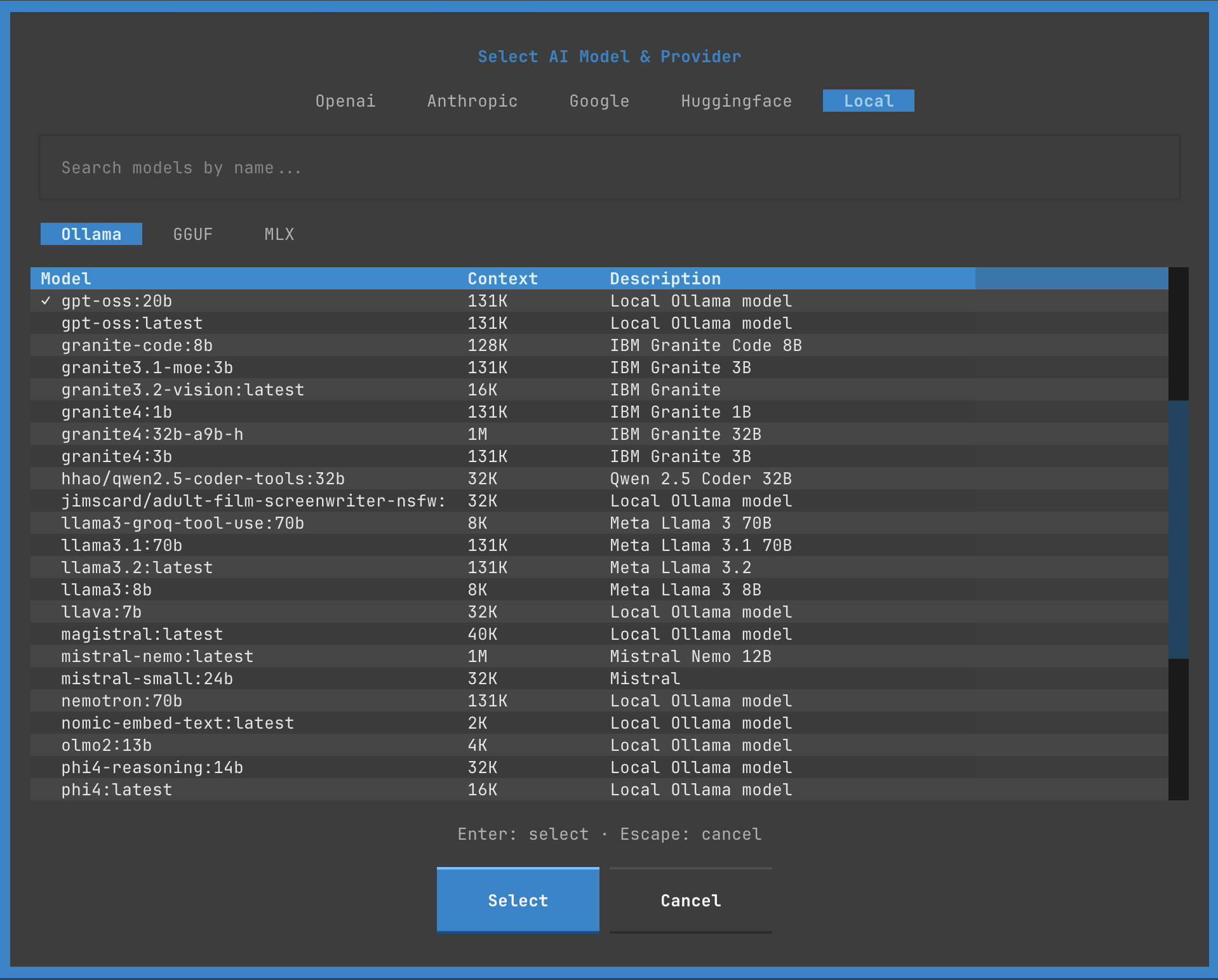Click the checkmark beside gpt-oss:20b
This screenshot has width=1218, height=980.
click(46, 301)
